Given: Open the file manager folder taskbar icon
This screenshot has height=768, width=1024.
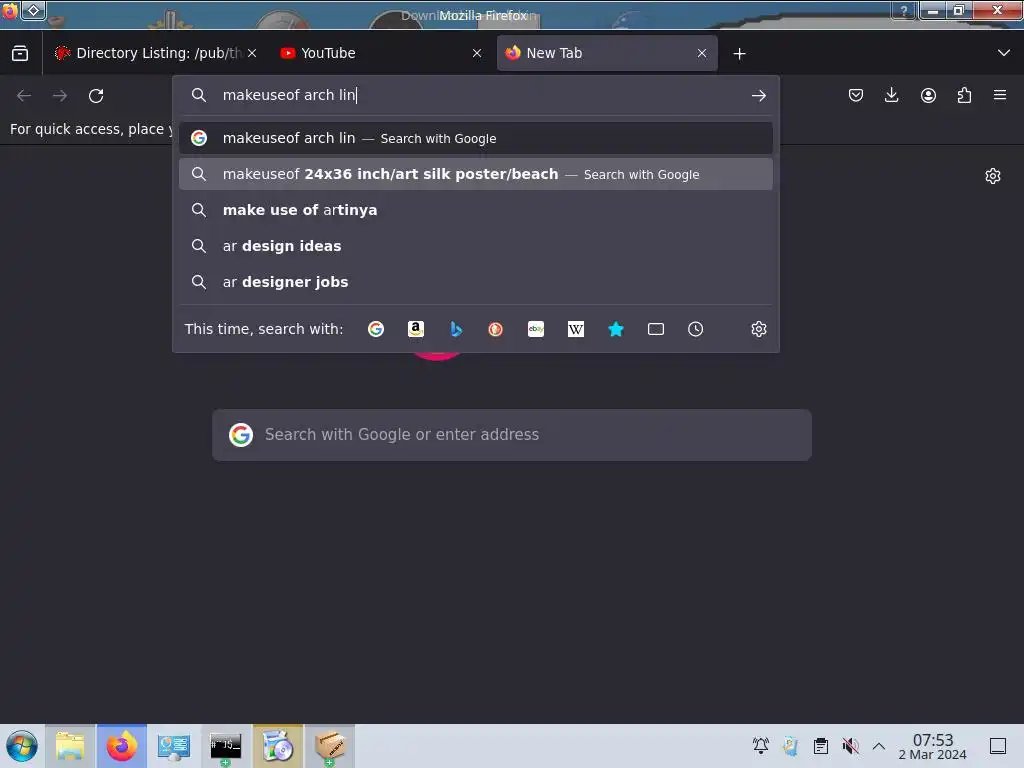Looking at the screenshot, I should point(70,746).
